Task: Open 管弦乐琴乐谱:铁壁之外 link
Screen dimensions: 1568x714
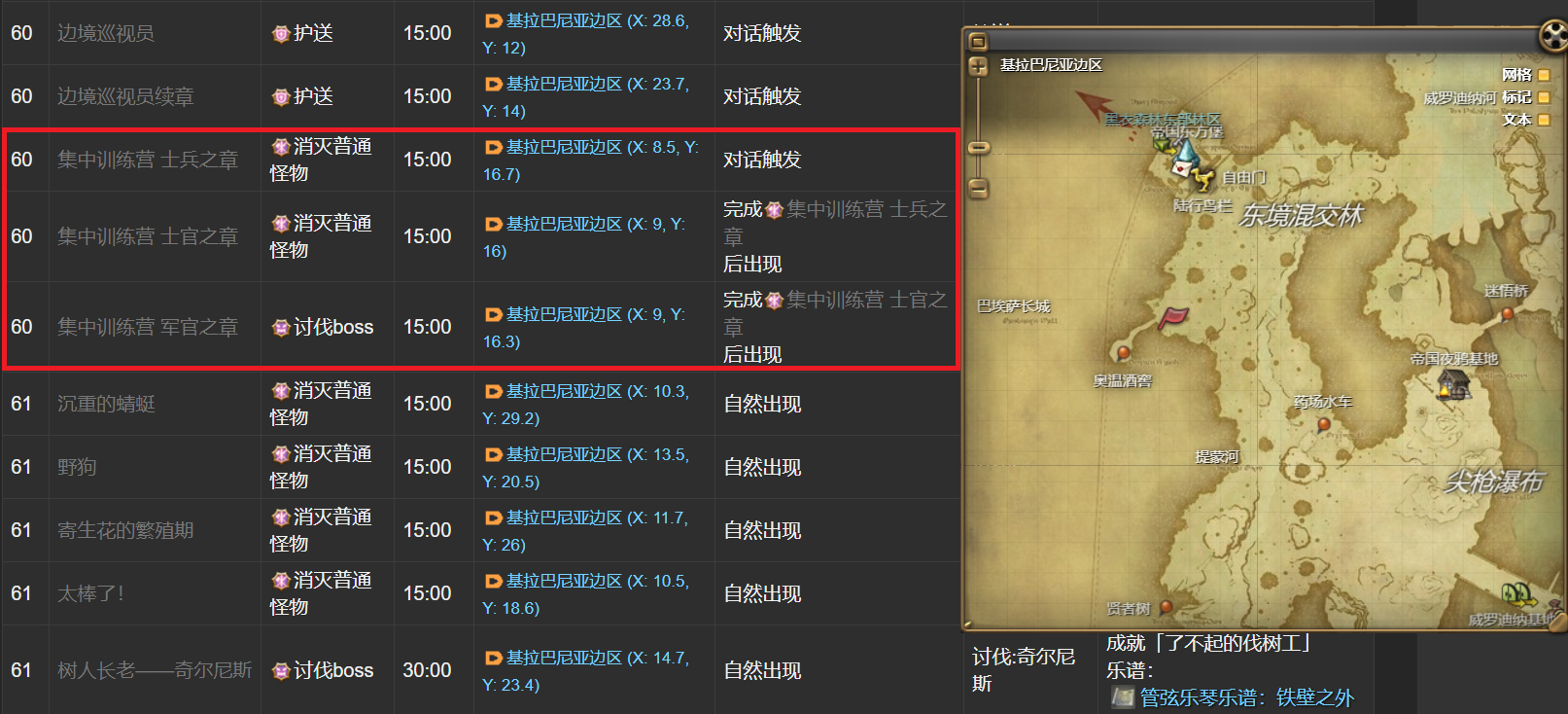Action: coord(1247,697)
